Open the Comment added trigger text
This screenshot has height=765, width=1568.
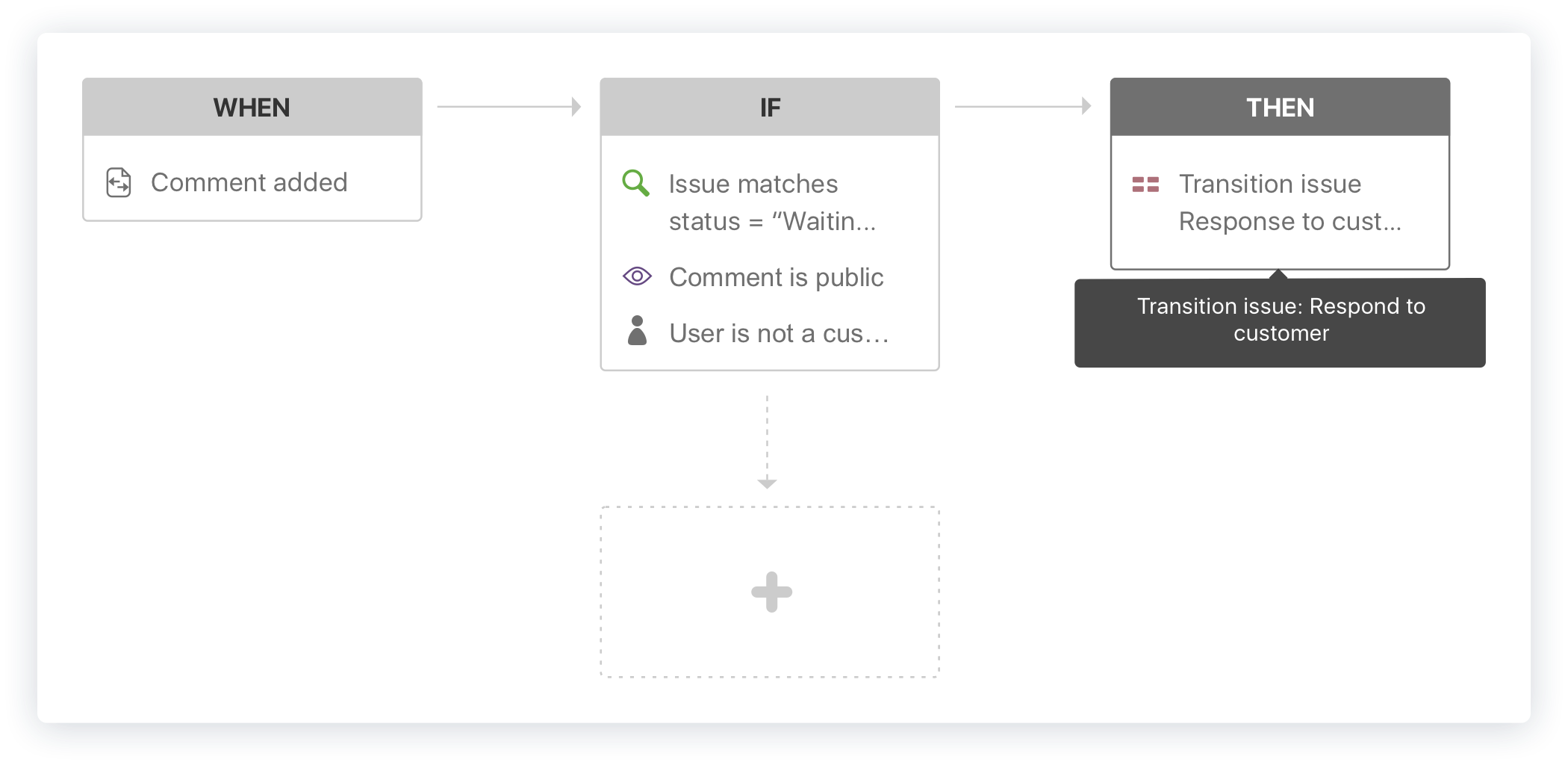249,182
